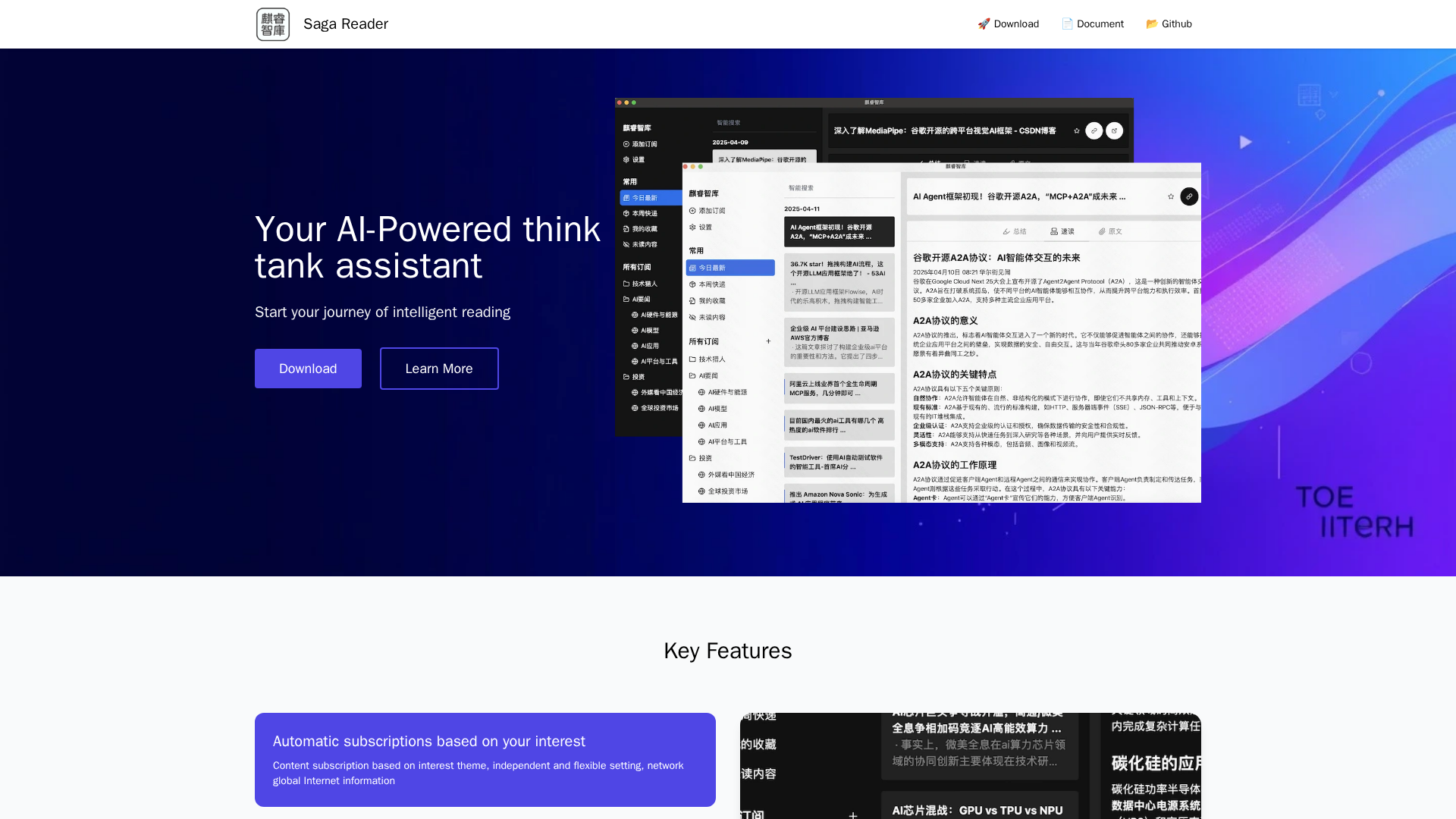Click the 添加订阅 add icon in light window

pos(692,211)
